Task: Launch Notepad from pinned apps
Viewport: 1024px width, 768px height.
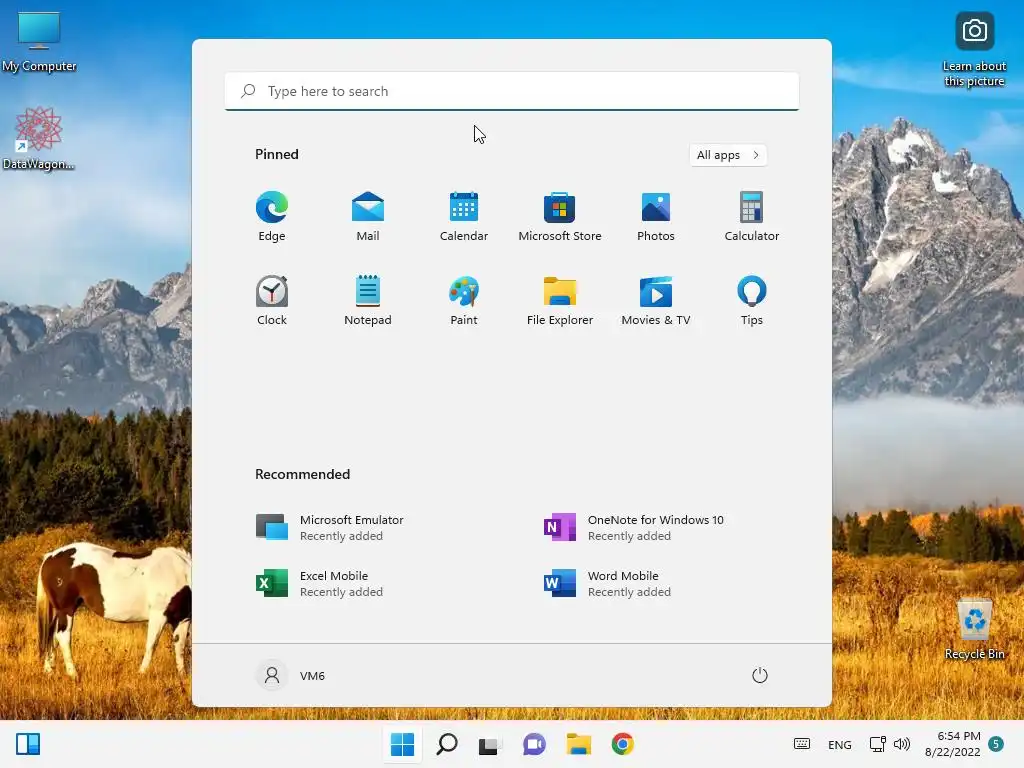Action: click(368, 300)
